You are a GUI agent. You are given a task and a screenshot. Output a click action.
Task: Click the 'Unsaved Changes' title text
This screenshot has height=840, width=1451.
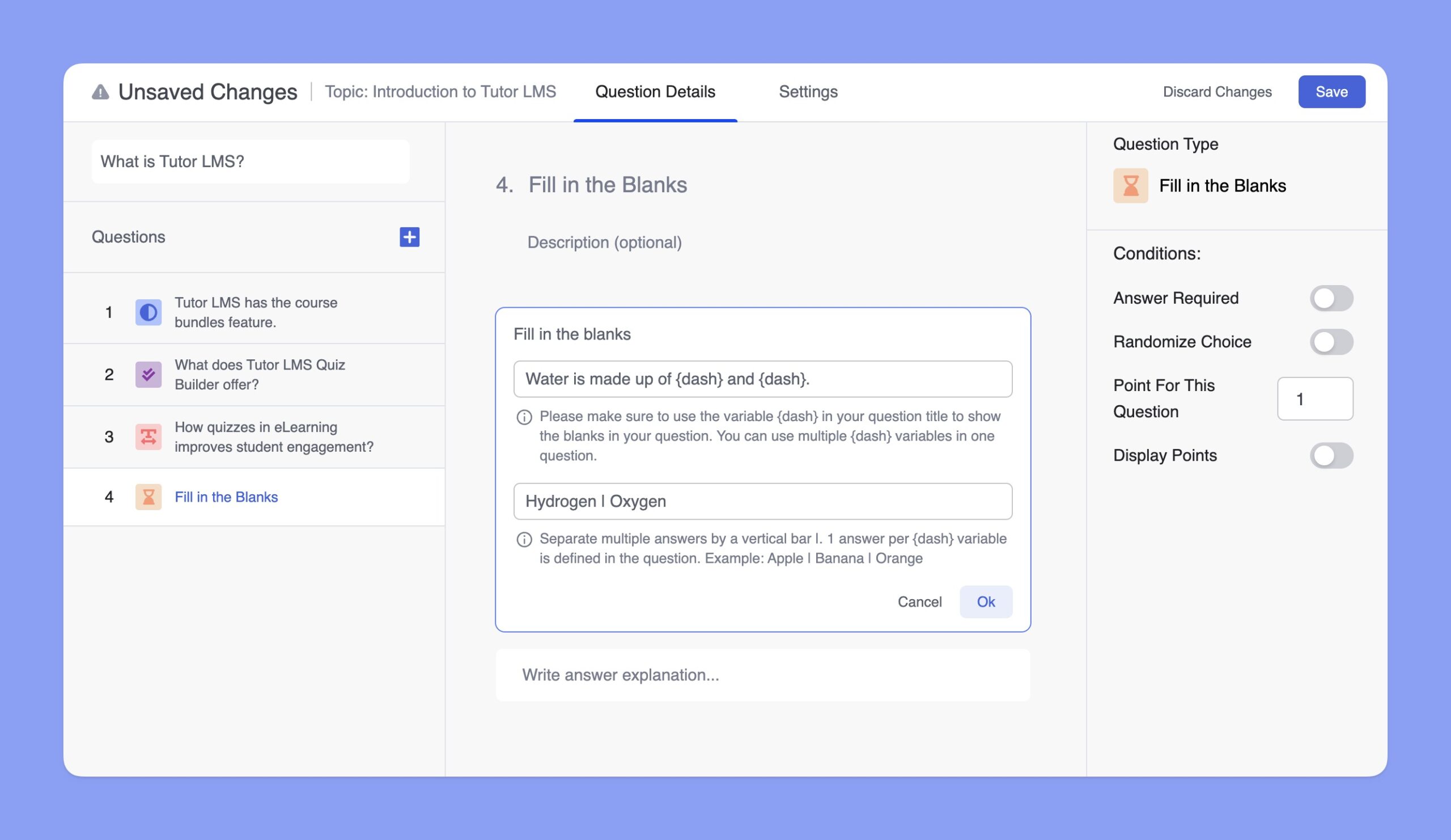[208, 92]
